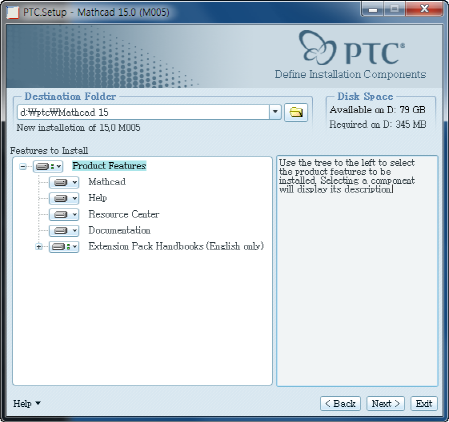Open the Help feature install-state dropdown

coord(64,198)
